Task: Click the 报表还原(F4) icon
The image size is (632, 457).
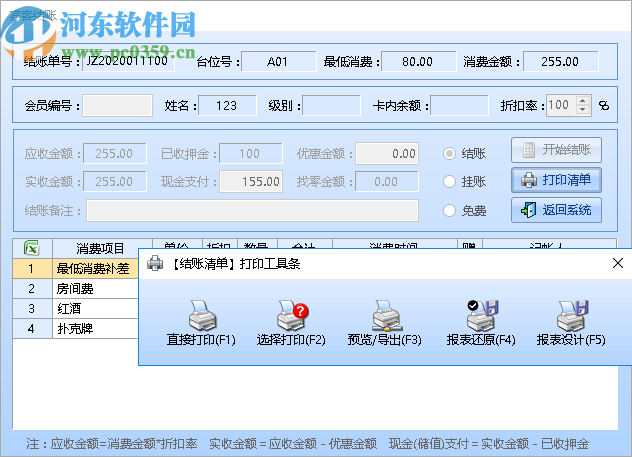Action: [x=482, y=316]
